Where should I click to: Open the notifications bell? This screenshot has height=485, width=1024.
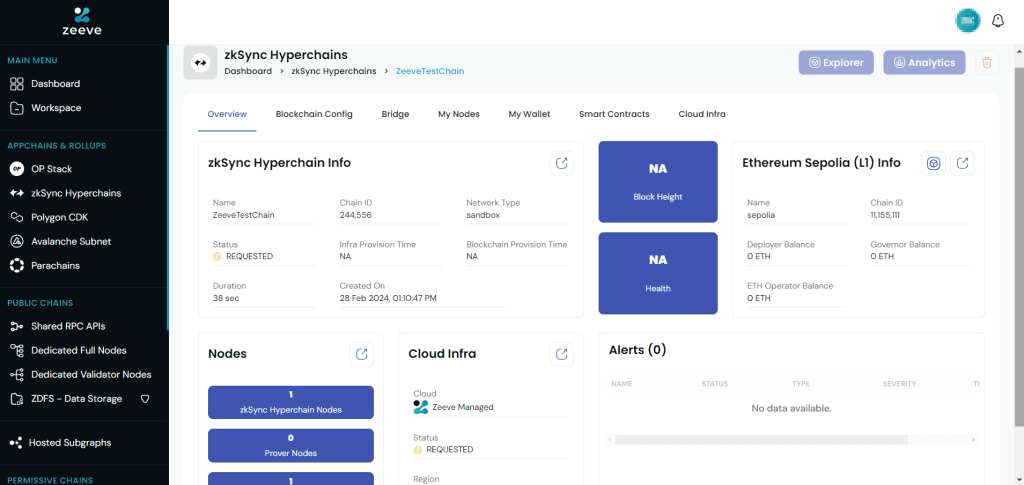[997, 21]
